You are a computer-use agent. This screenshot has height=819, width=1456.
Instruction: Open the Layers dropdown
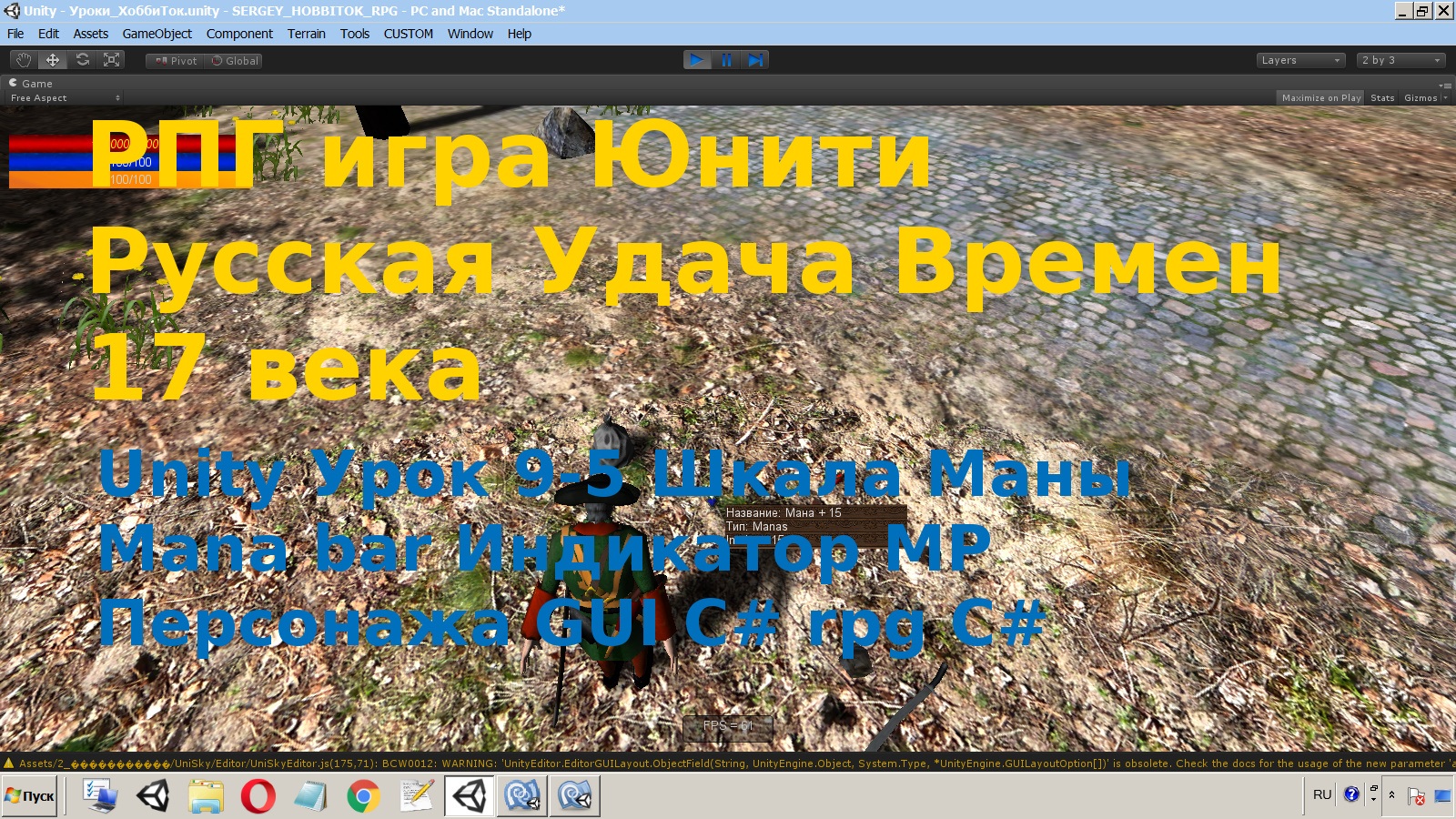(x=1301, y=60)
